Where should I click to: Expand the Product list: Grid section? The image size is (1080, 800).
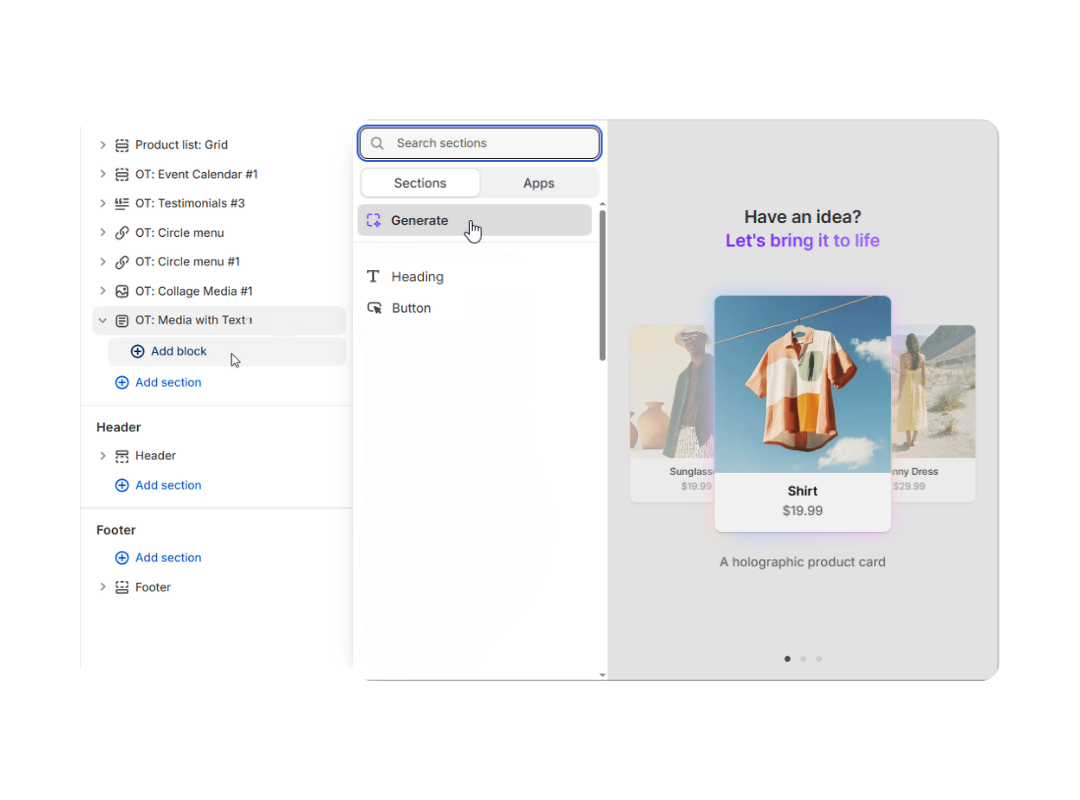(103, 145)
